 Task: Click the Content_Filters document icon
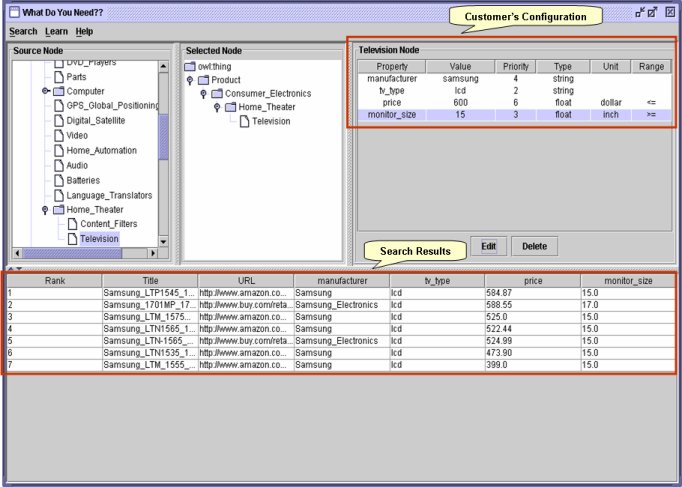(x=72, y=224)
